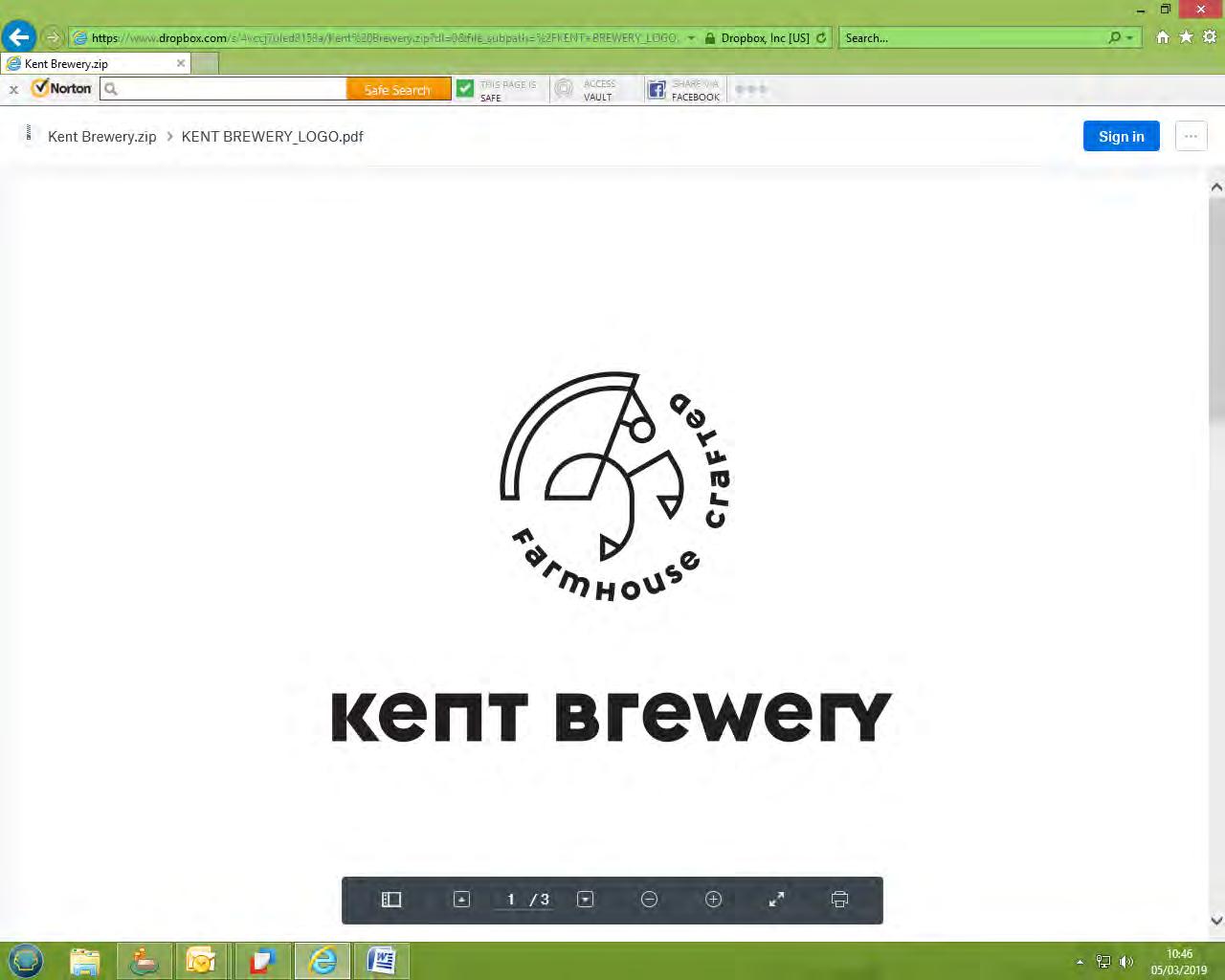Click the blue Sign in button
The image size is (1225, 980).
1122,136
